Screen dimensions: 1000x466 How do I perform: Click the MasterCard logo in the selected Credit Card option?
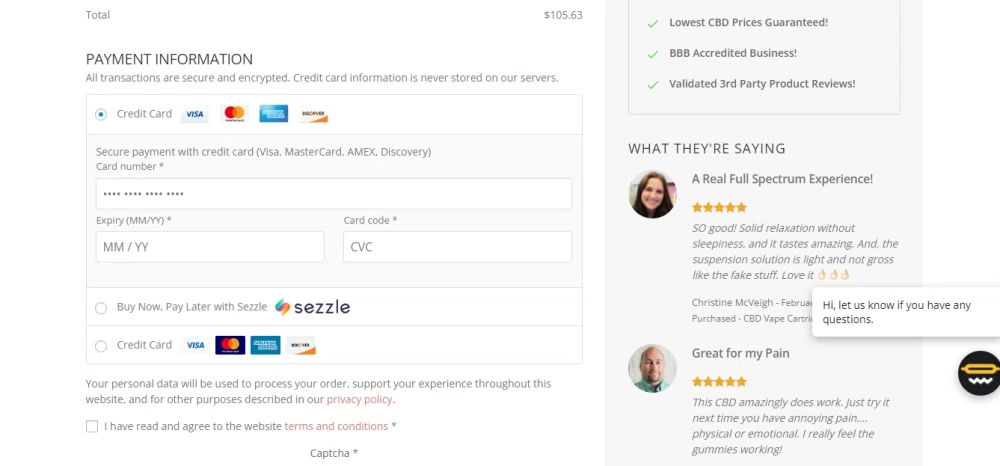[234, 114]
